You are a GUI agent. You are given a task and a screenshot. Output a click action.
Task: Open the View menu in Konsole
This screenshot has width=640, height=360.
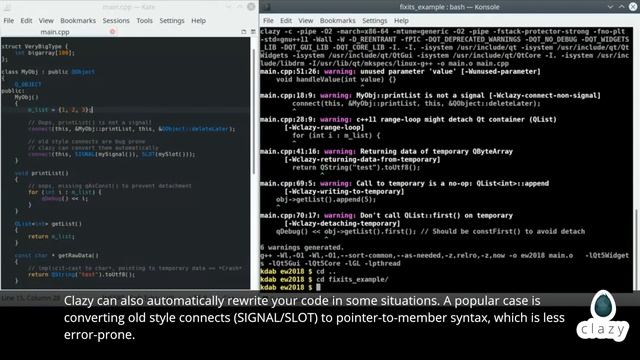coord(306,20)
